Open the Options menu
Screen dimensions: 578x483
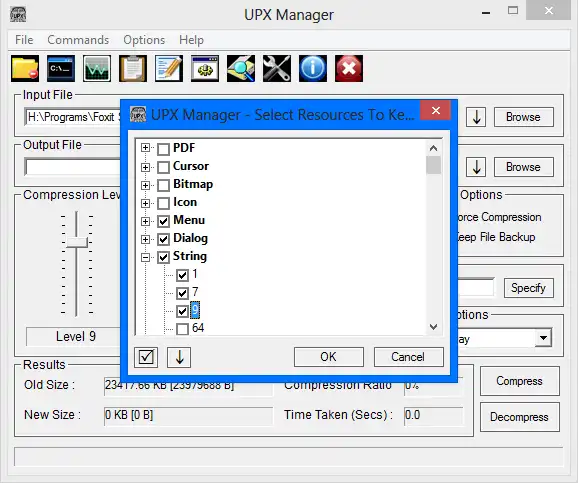[144, 40]
